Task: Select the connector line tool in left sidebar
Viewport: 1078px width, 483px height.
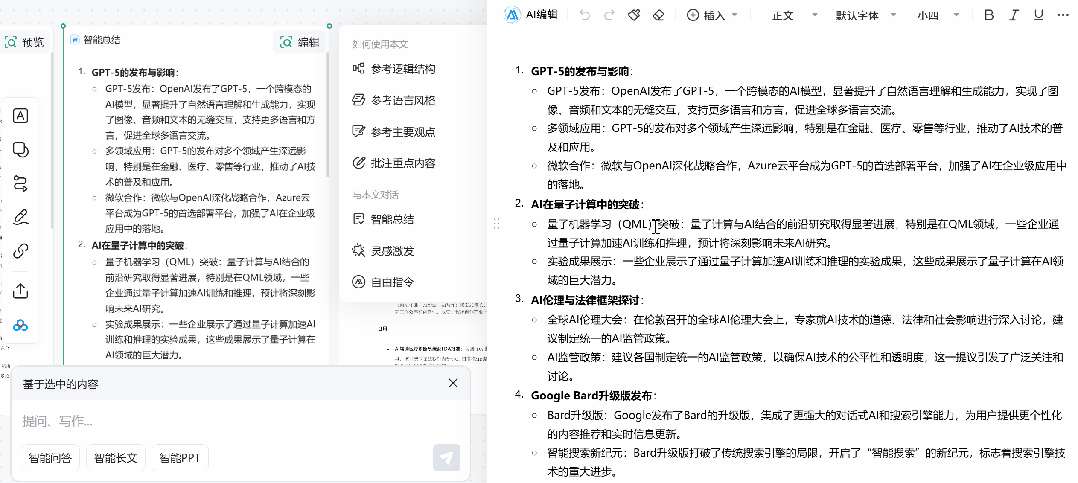Action: 21,183
